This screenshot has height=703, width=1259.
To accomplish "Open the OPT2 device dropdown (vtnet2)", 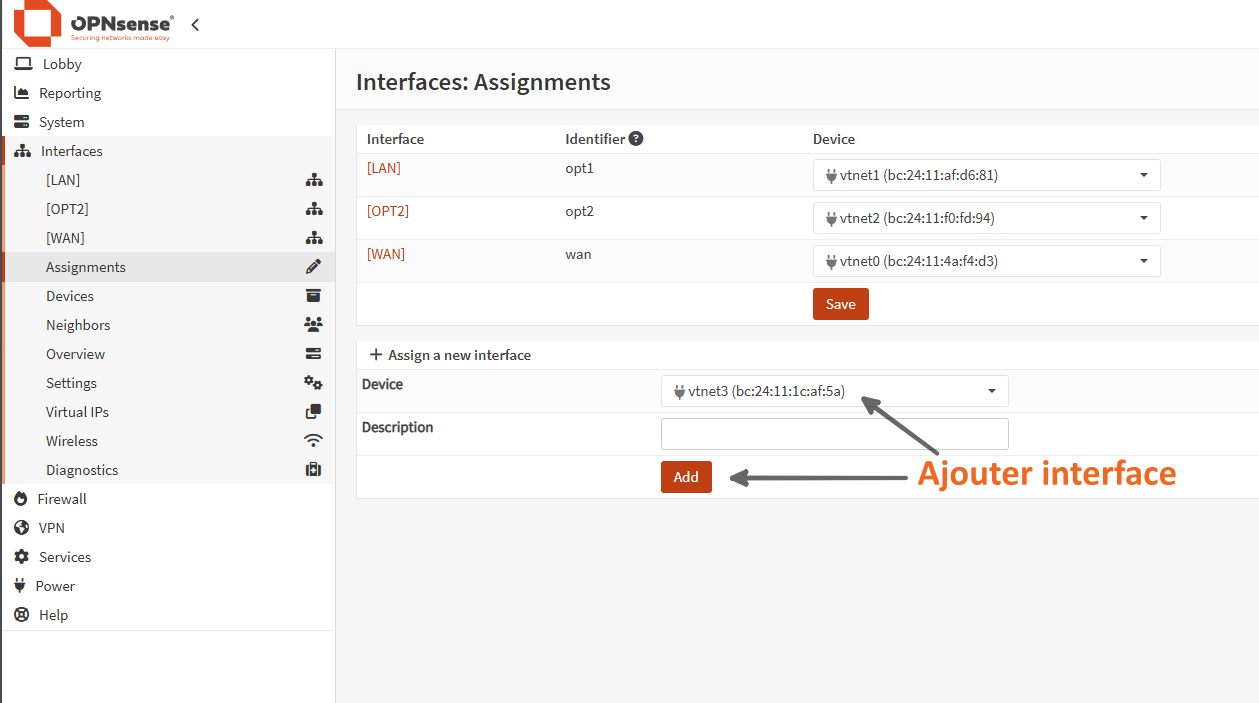I will (986, 218).
